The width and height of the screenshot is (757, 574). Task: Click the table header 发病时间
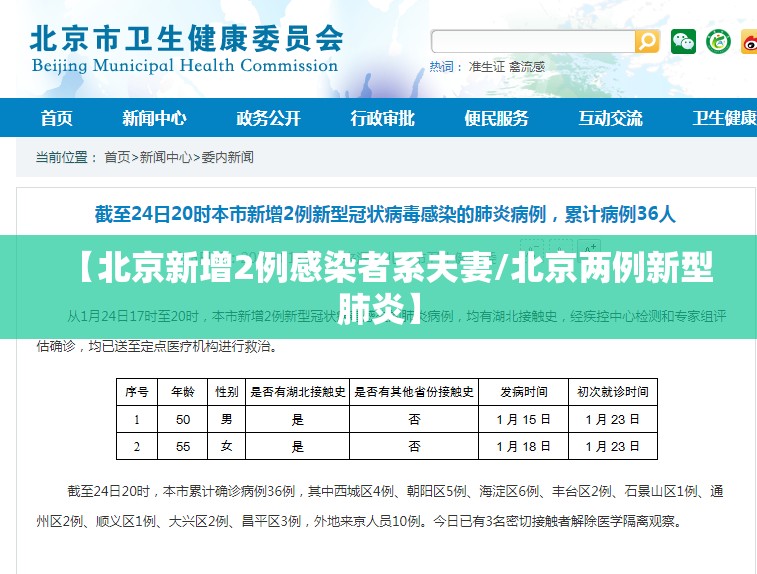pos(523,392)
